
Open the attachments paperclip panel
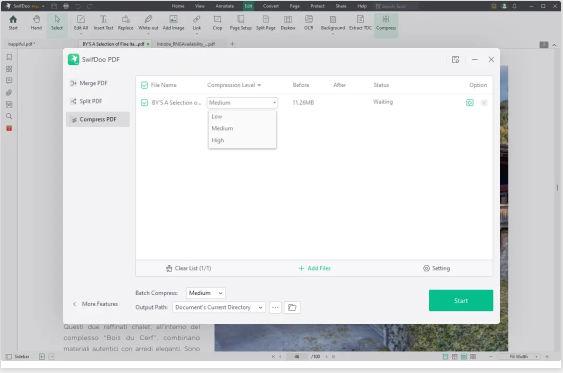point(9,93)
